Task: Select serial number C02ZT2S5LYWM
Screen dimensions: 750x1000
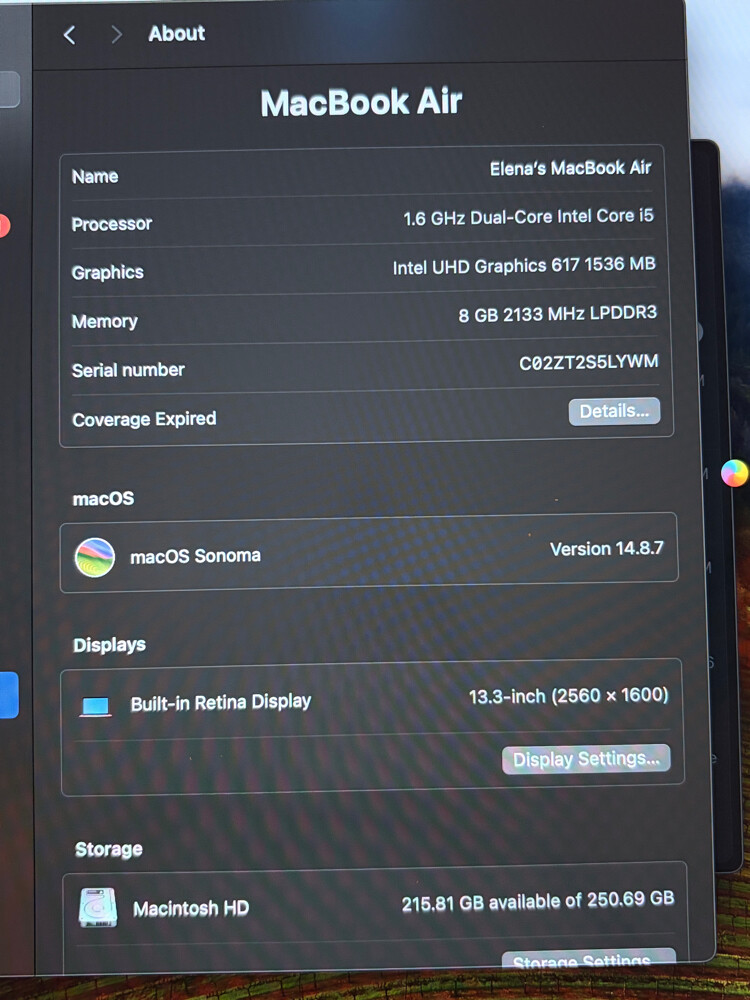Action: point(588,362)
